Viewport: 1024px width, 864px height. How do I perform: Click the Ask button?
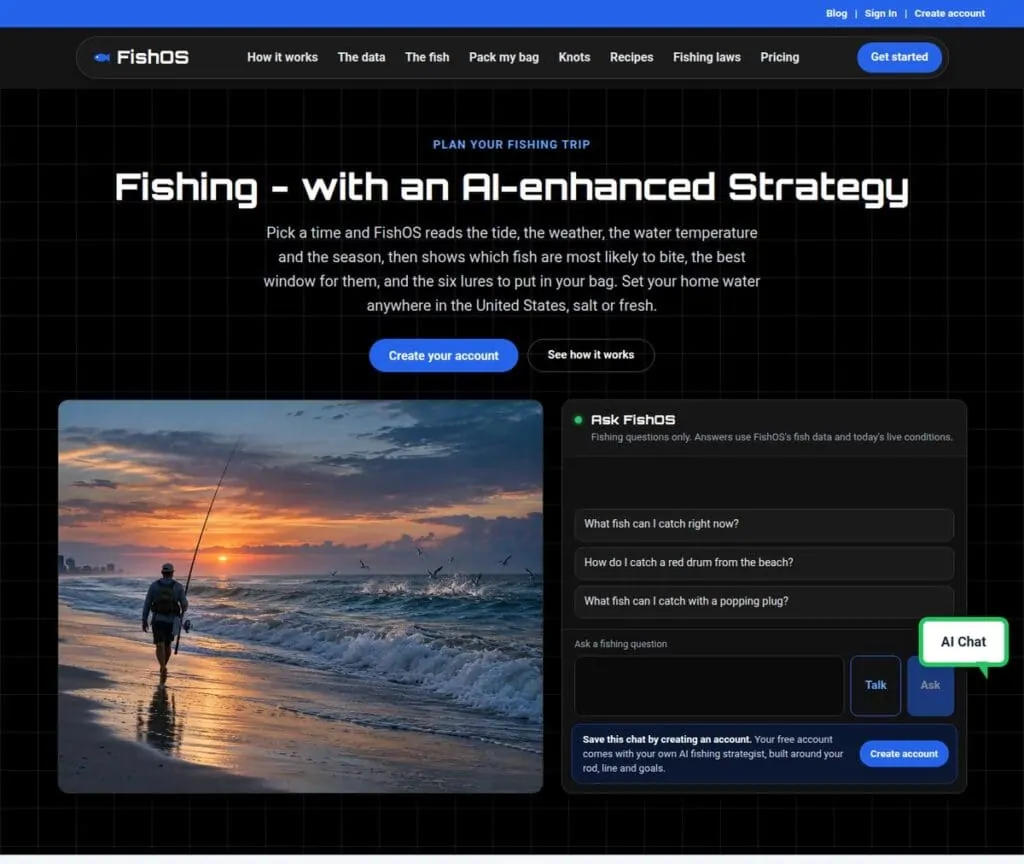[930, 685]
